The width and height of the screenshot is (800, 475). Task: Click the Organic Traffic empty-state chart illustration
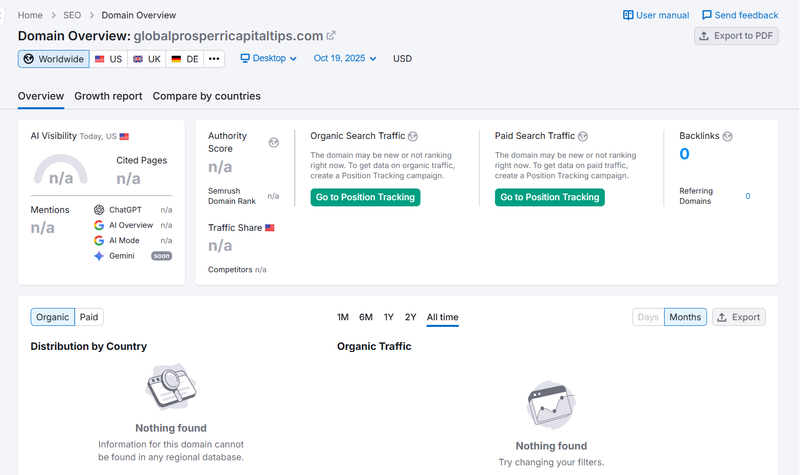tap(551, 405)
